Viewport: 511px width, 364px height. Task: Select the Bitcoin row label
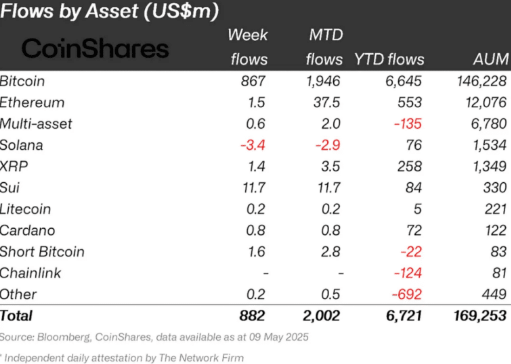[22, 81]
